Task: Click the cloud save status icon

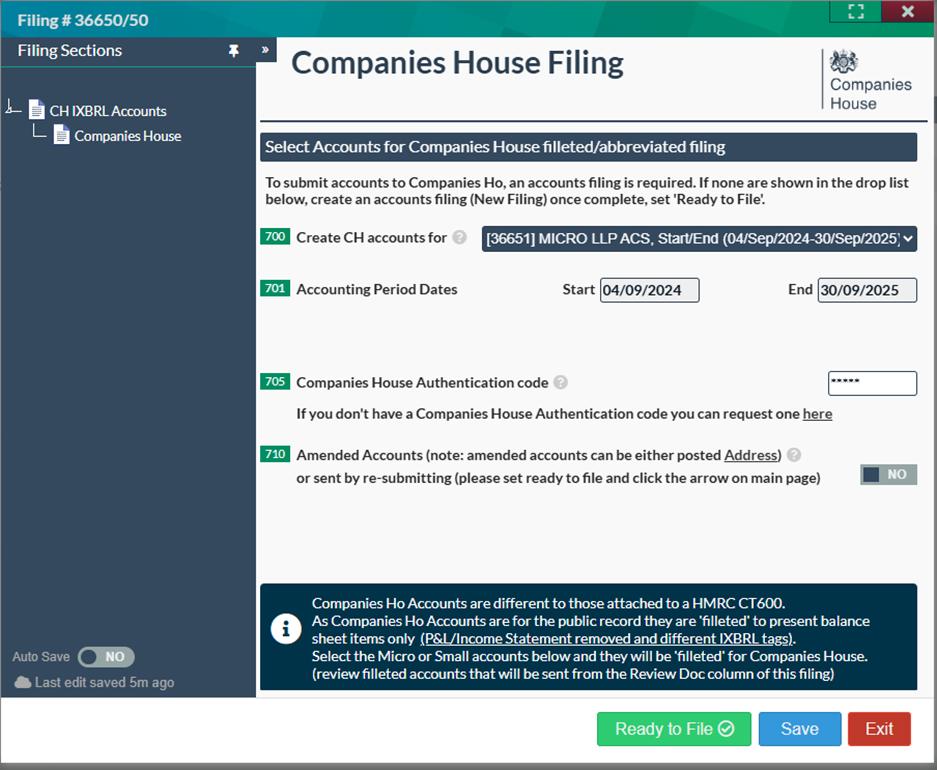Action: 22,683
